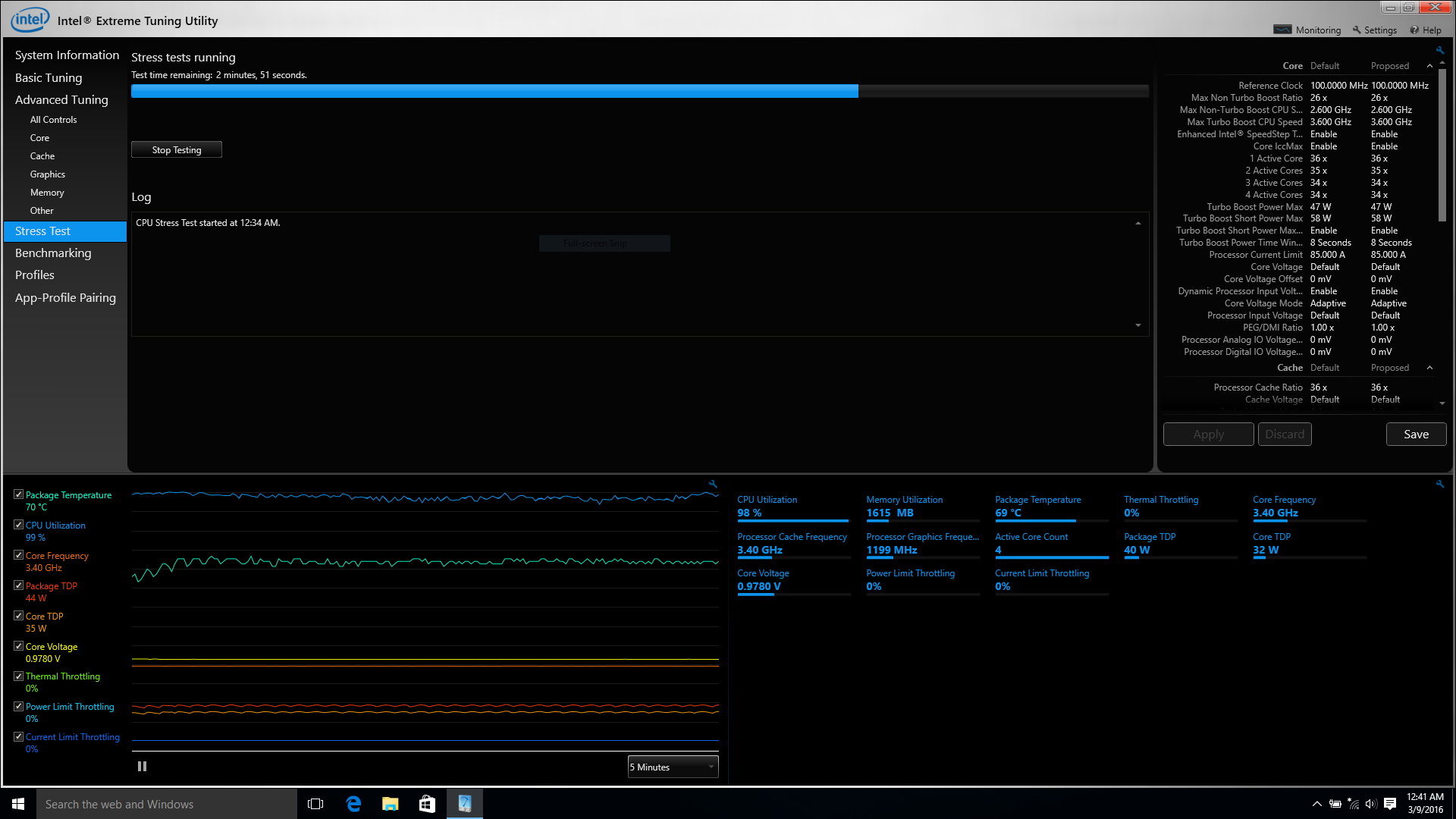Uncheck Core Frequency graph checkbox
Screen dimensions: 1456x819
(18, 555)
